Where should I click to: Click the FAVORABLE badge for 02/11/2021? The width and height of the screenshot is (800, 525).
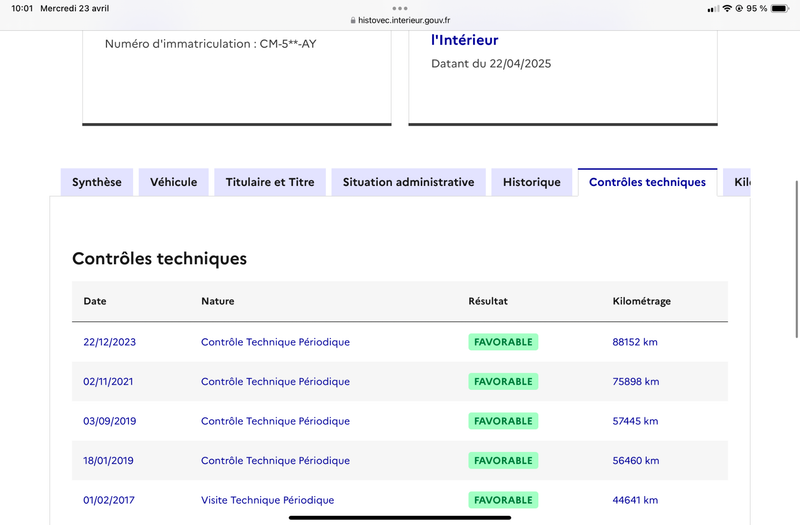[x=503, y=382]
